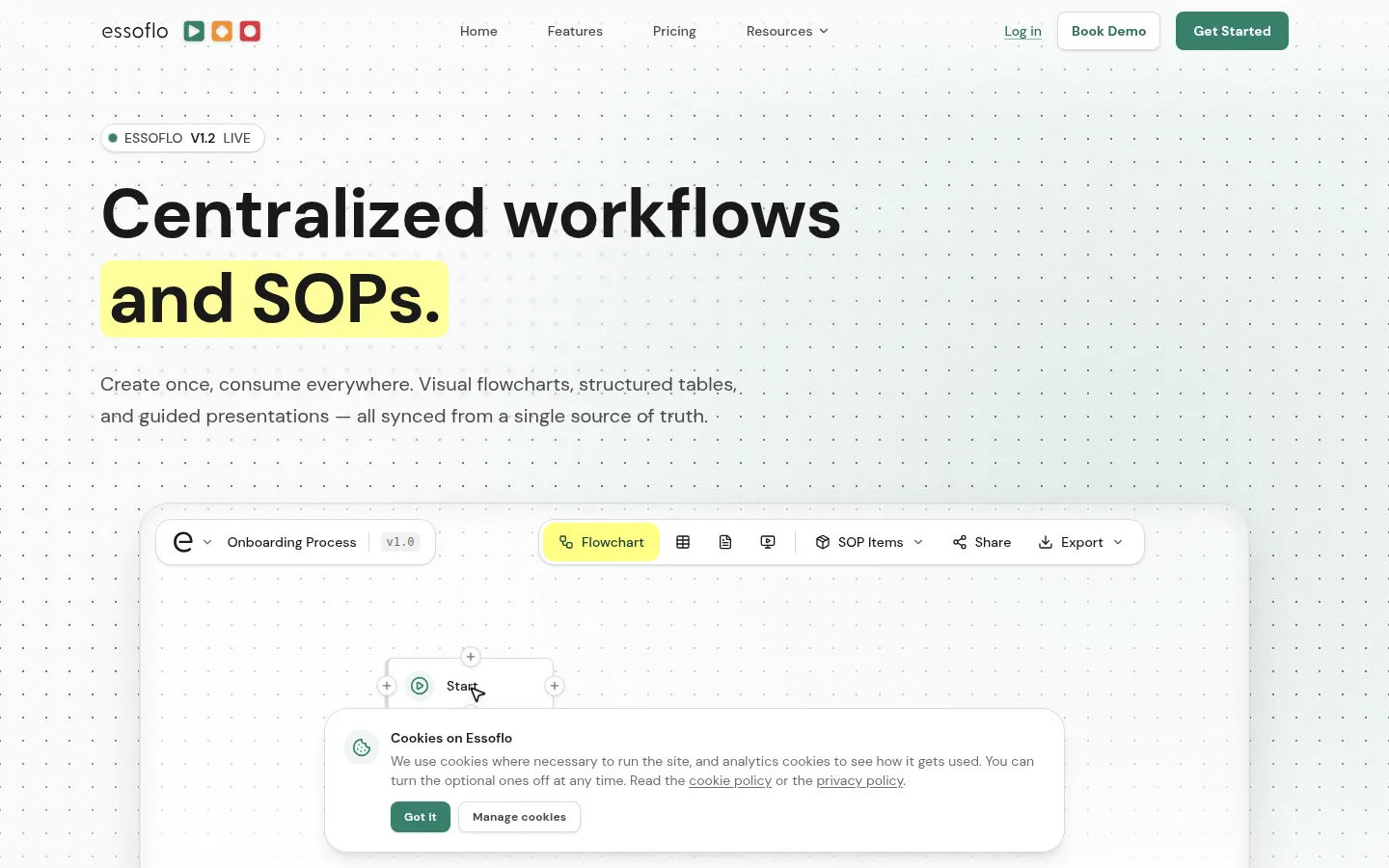Click the play icon in the Start node
Screen dimensions: 1389x868
coord(420,686)
